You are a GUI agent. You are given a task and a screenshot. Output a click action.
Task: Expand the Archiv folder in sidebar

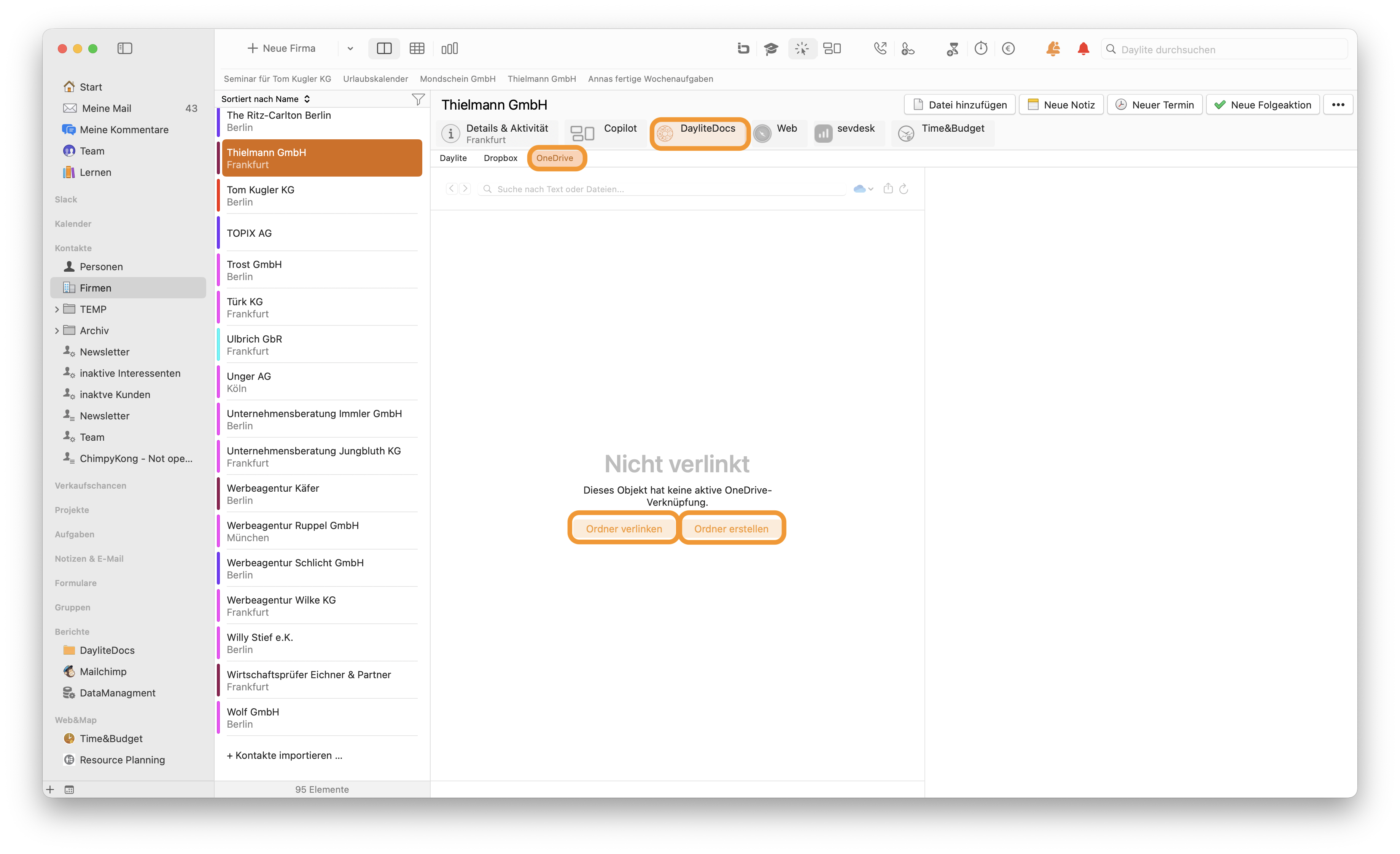pos(57,331)
